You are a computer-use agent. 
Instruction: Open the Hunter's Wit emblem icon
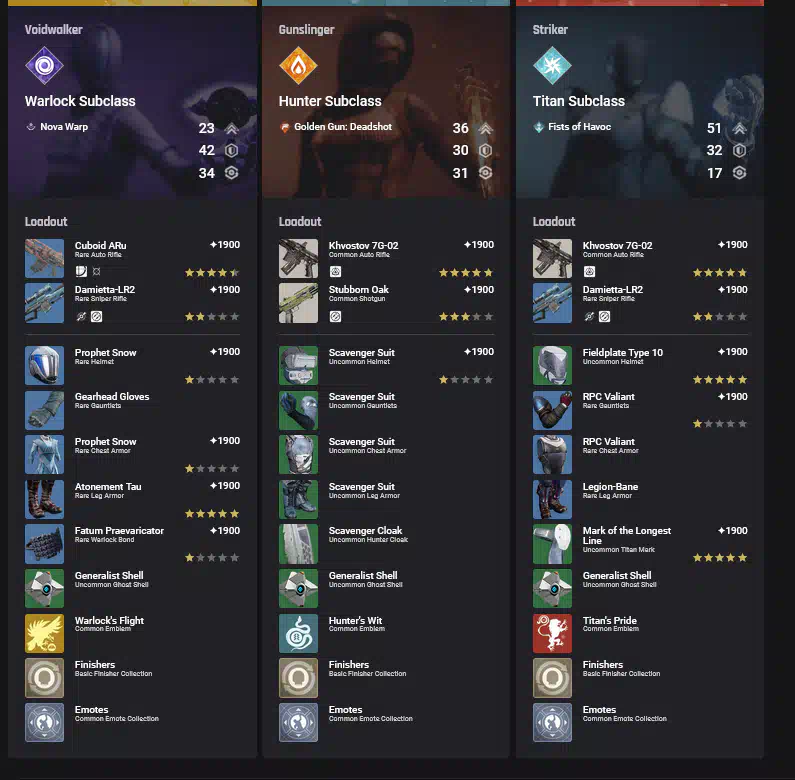299,633
